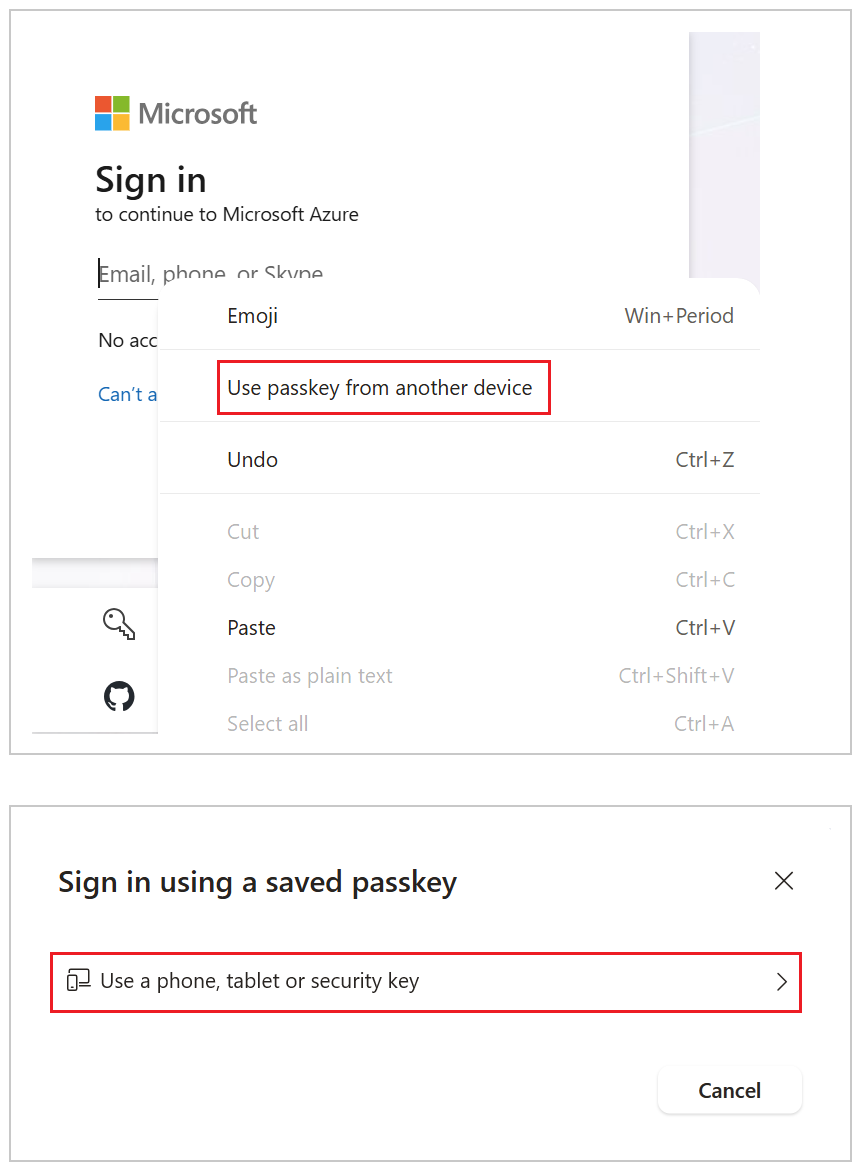Screen dimensions: 863x1173
Task: Click the GitHub octocat icon
Action: (119, 696)
